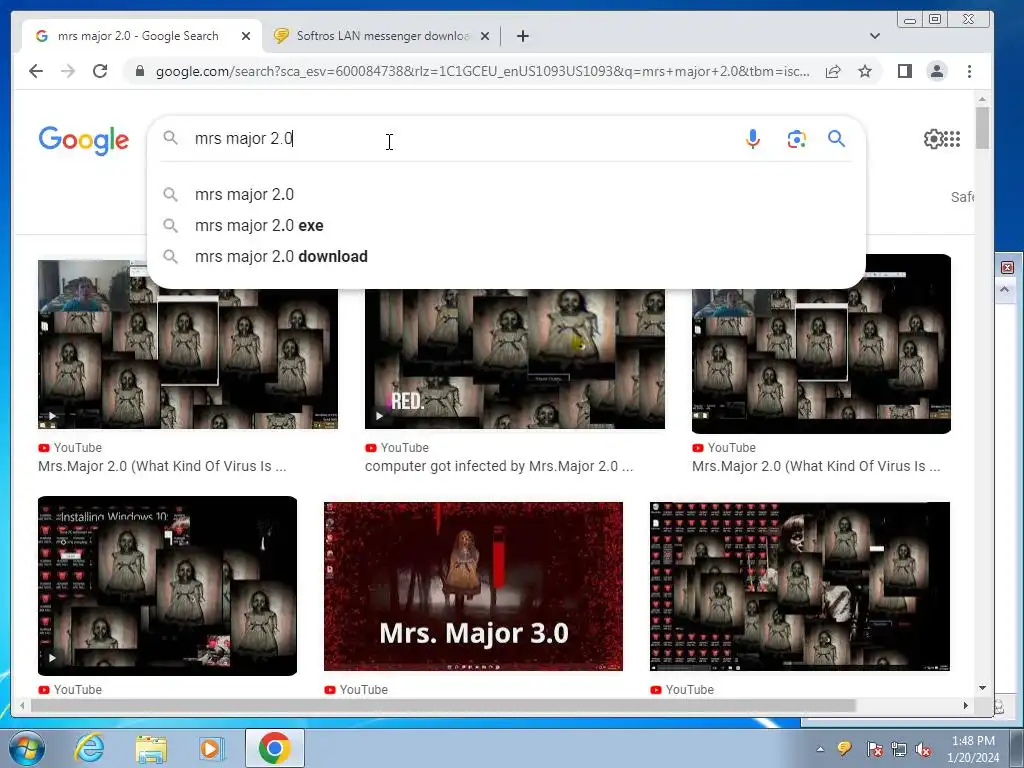Image resolution: width=1024 pixels, height=768 pixels.
Task: Click the horizontal scrollbar right arrow
Action: click(966, 705)
